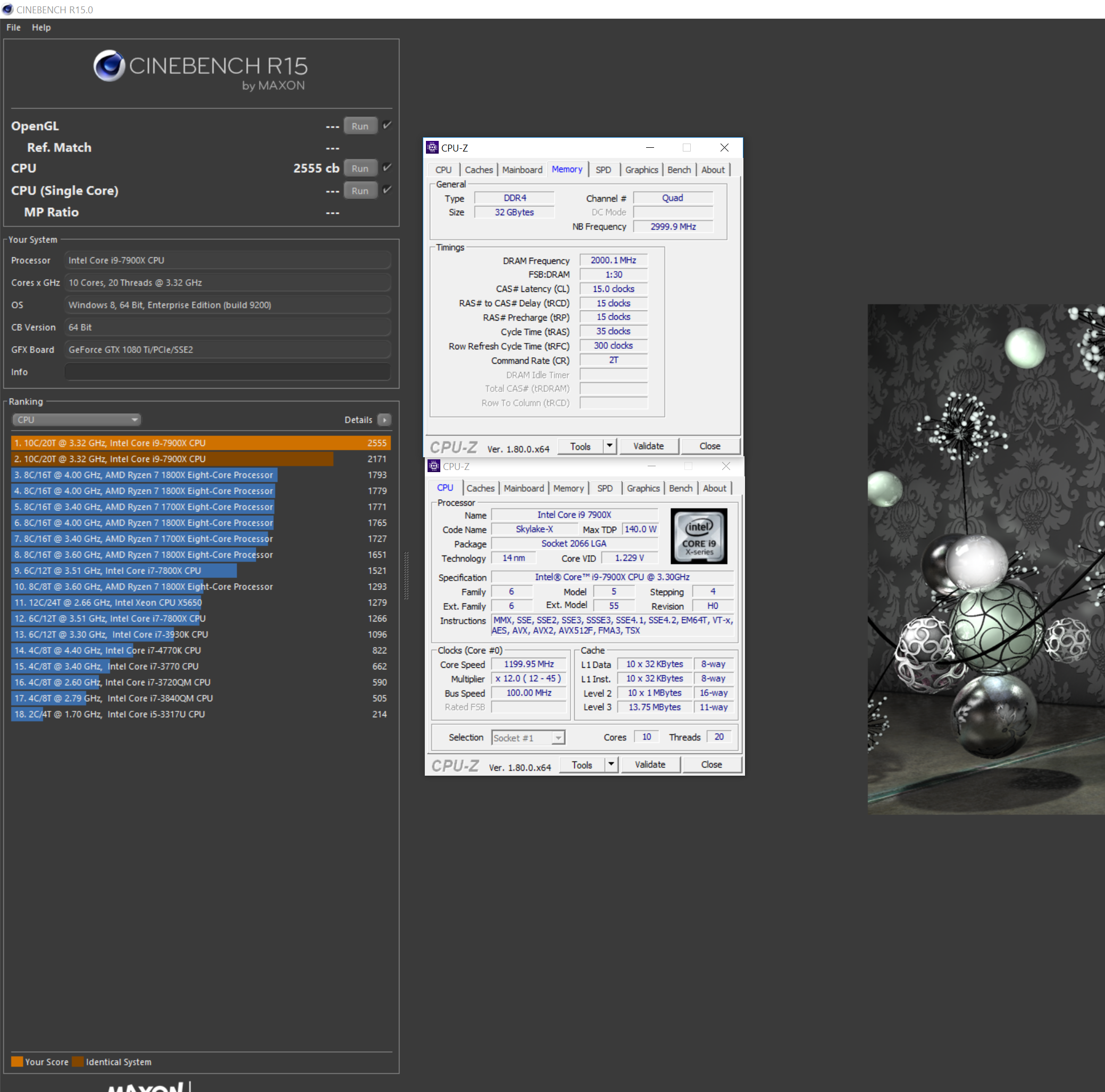Screen dimensions: 1105x1092
Task: Open Details arrow button in Ranking
Action: click(x=384, y=419)
